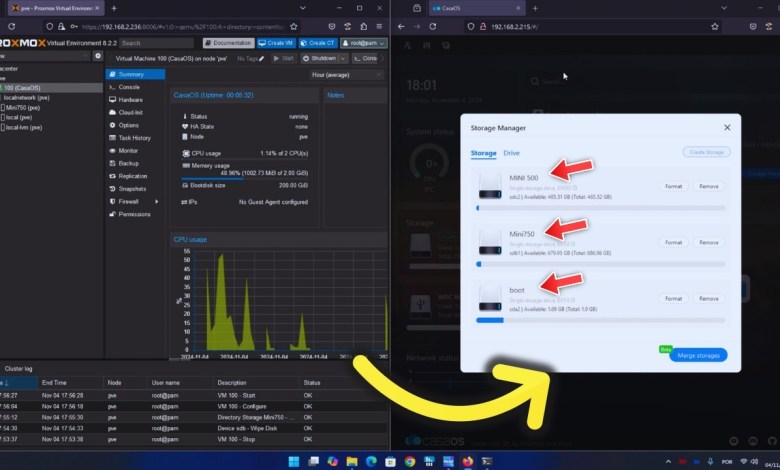The width and height of the screenshot is (780, 470).
Task: Select the 'Device sdb - Wipe Disk' log entry
Action: click(x=194, y=429)
